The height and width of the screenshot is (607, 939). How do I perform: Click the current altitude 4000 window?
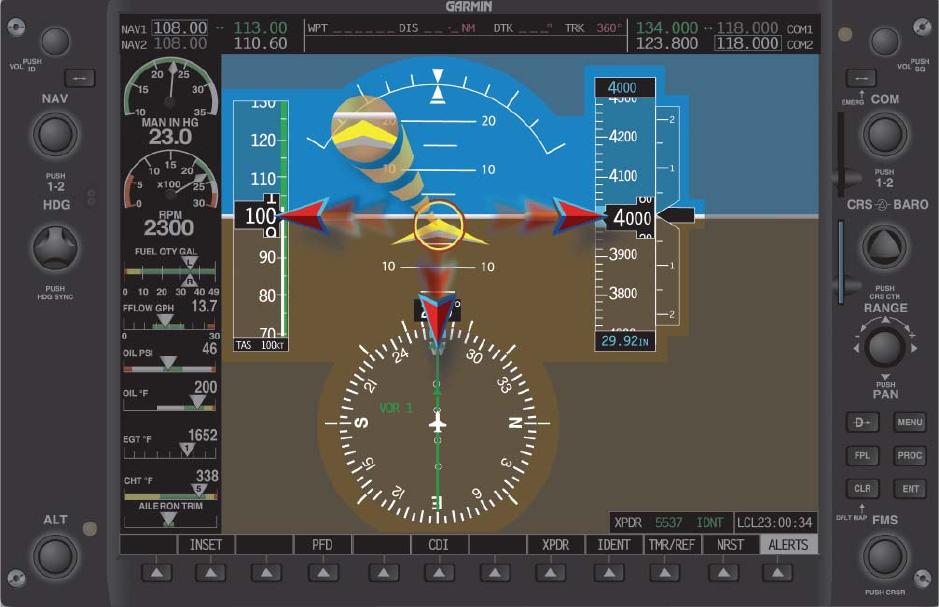[x=631, y=218]
